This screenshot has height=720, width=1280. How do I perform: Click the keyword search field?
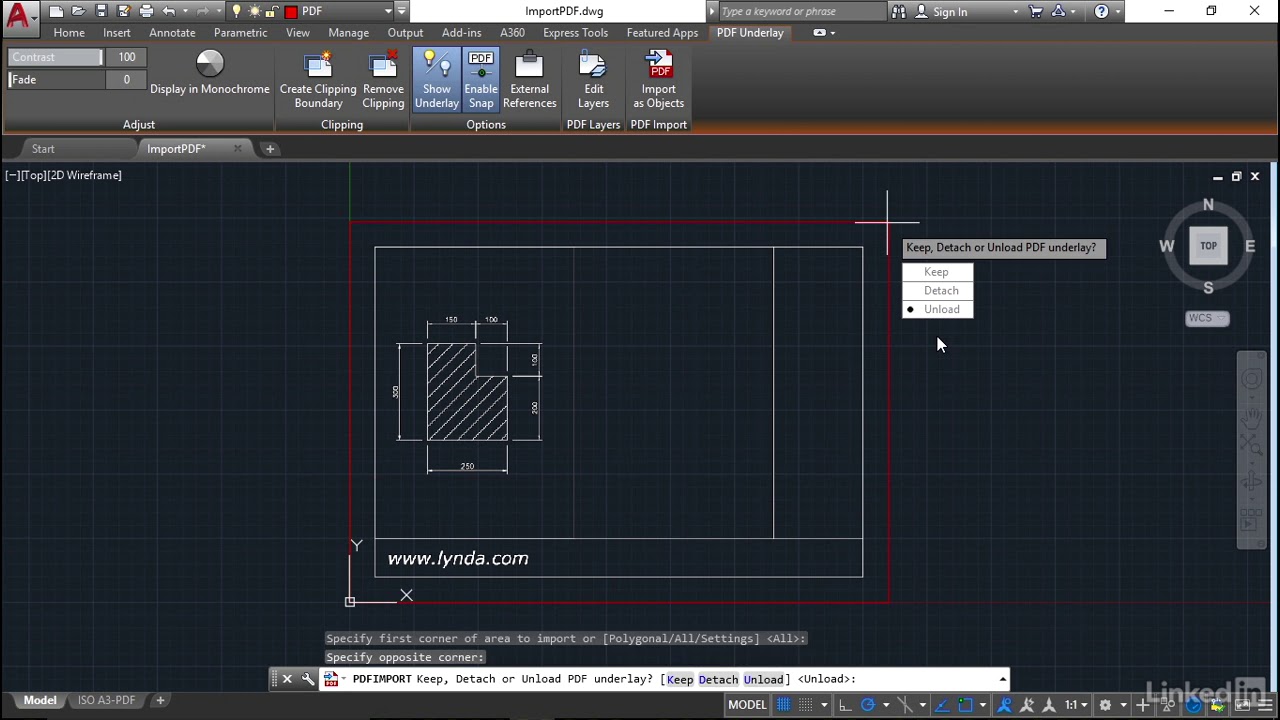800,12
